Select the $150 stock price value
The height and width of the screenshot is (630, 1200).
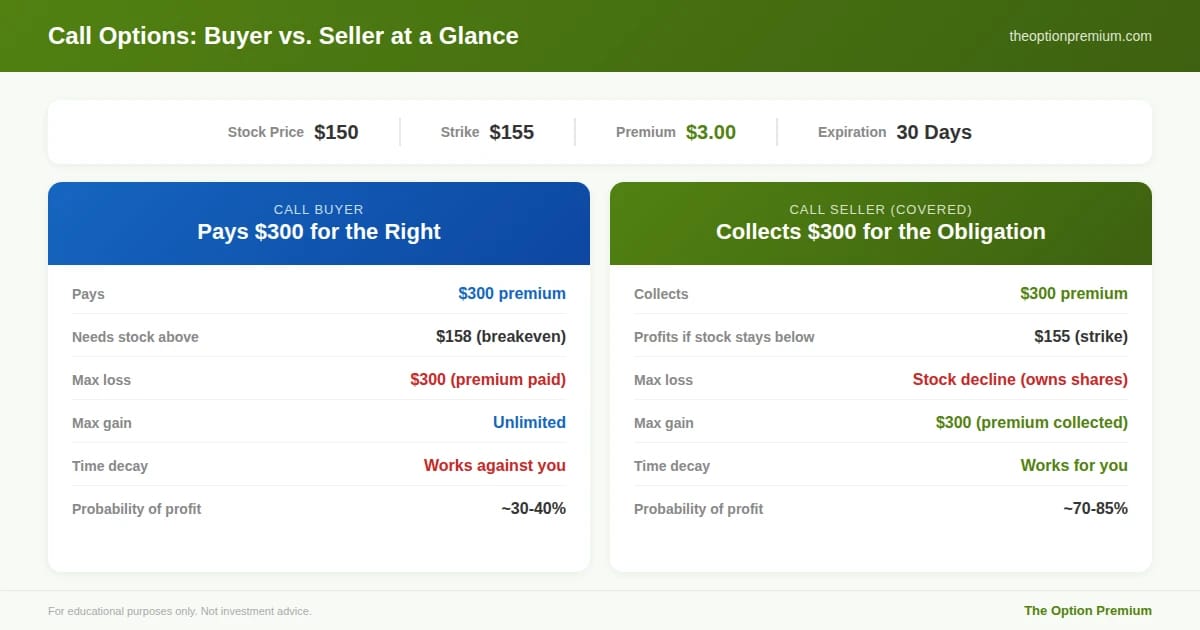coord(336,132)
